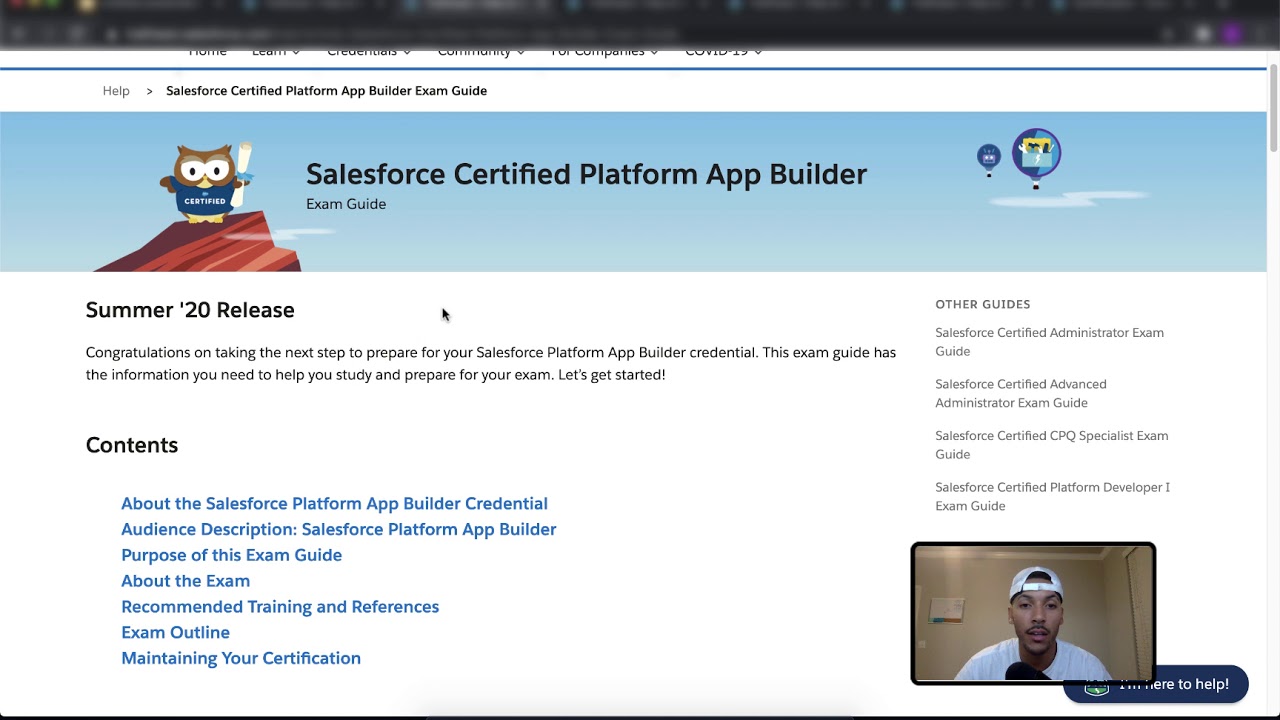The height and width of the screenshot is (720, 1280).
Task: Open the About the Exam section
Action: click(185, 581)
